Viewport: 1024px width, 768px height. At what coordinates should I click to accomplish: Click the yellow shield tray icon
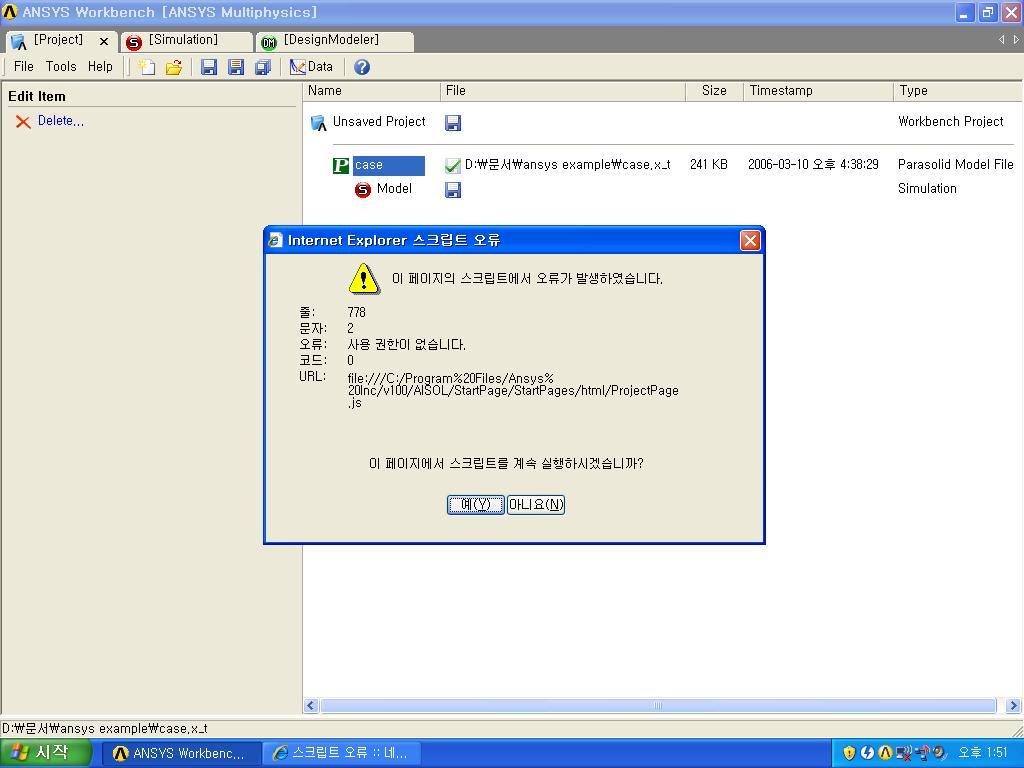[848, 753]
